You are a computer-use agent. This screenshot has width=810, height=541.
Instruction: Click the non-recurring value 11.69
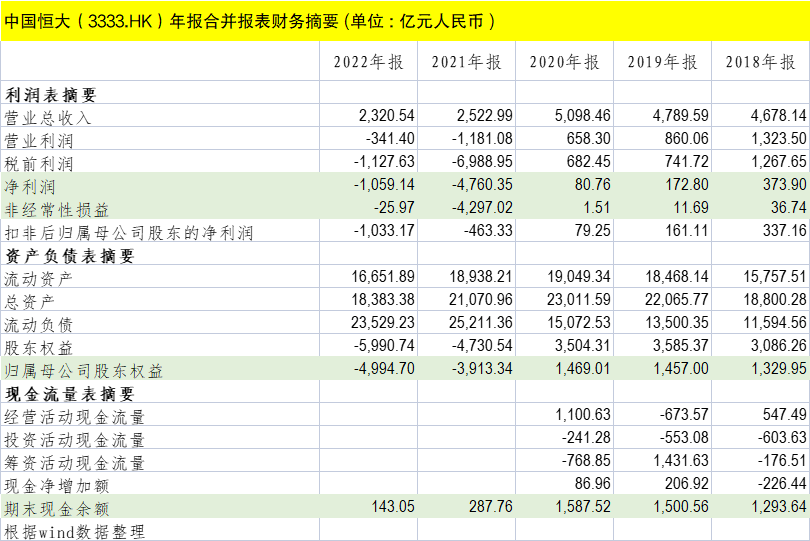click(x=691, y=207)
